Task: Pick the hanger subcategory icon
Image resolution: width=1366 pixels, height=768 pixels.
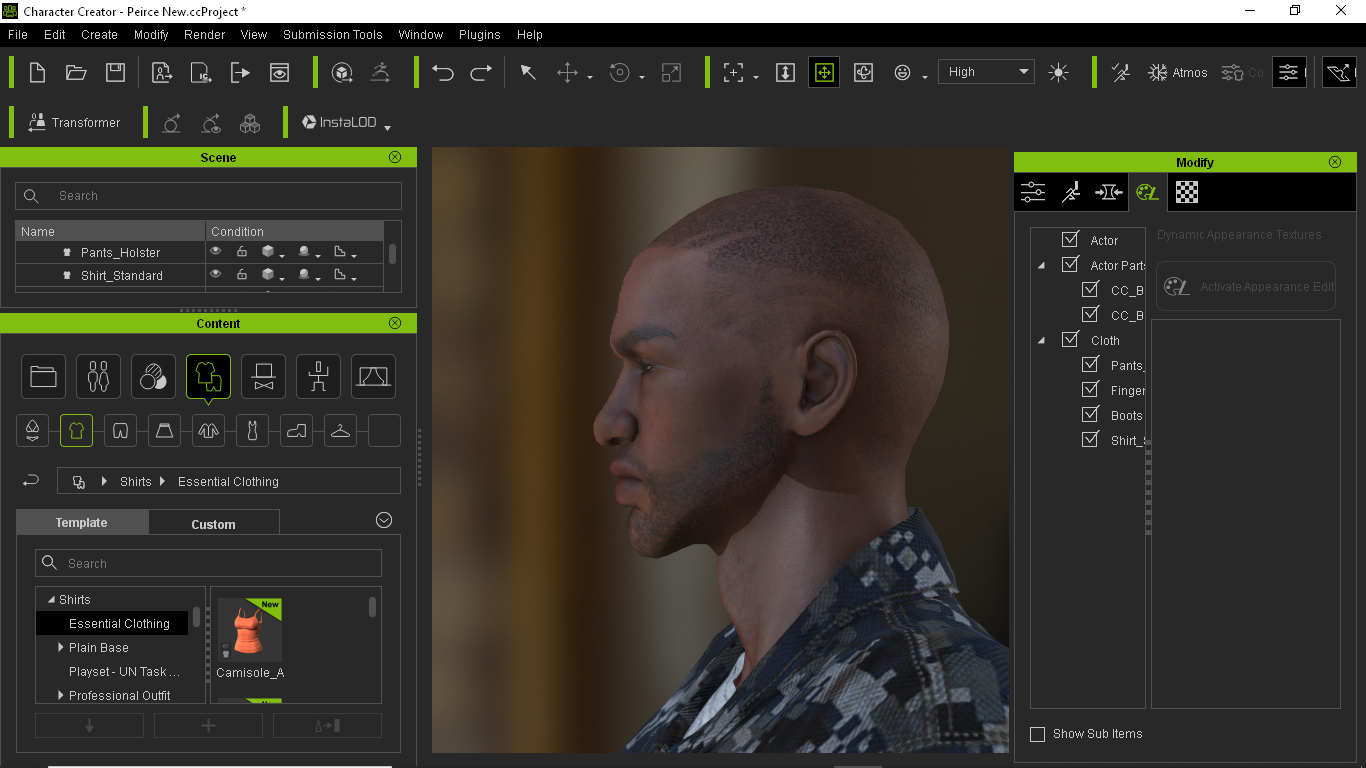Action: [340, 431]
